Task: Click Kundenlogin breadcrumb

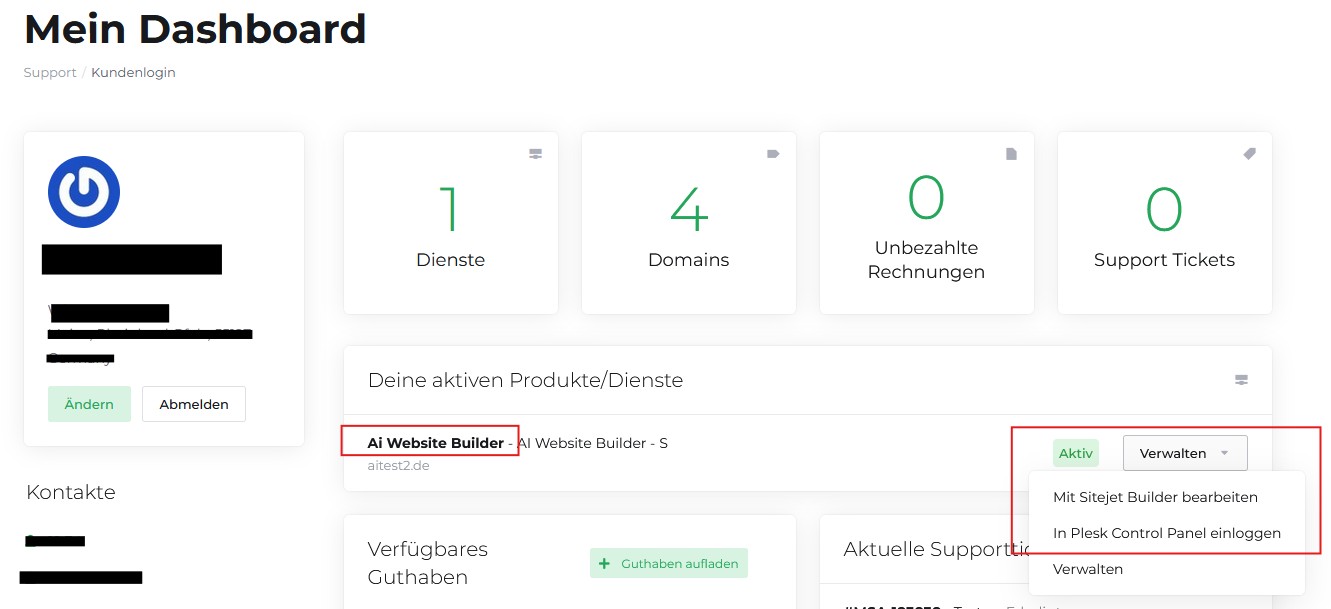Action: pos(133,72)
